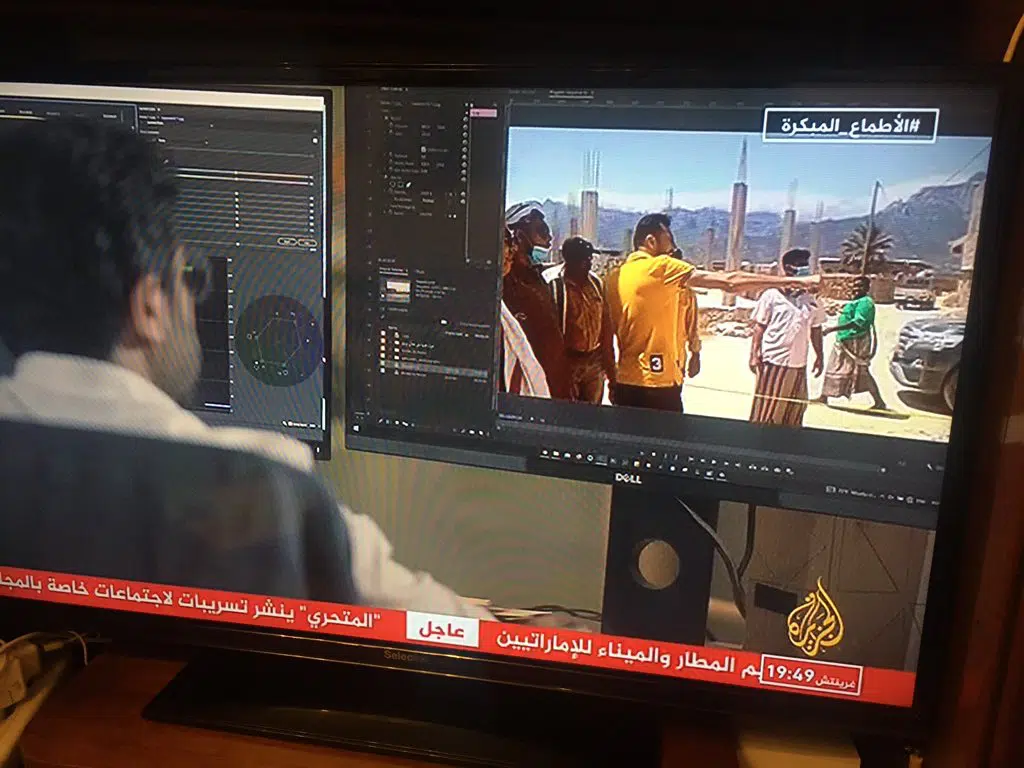Click the pink clip bar in Effect Controls timeline

pyautogui.click(x=483, y=113)
